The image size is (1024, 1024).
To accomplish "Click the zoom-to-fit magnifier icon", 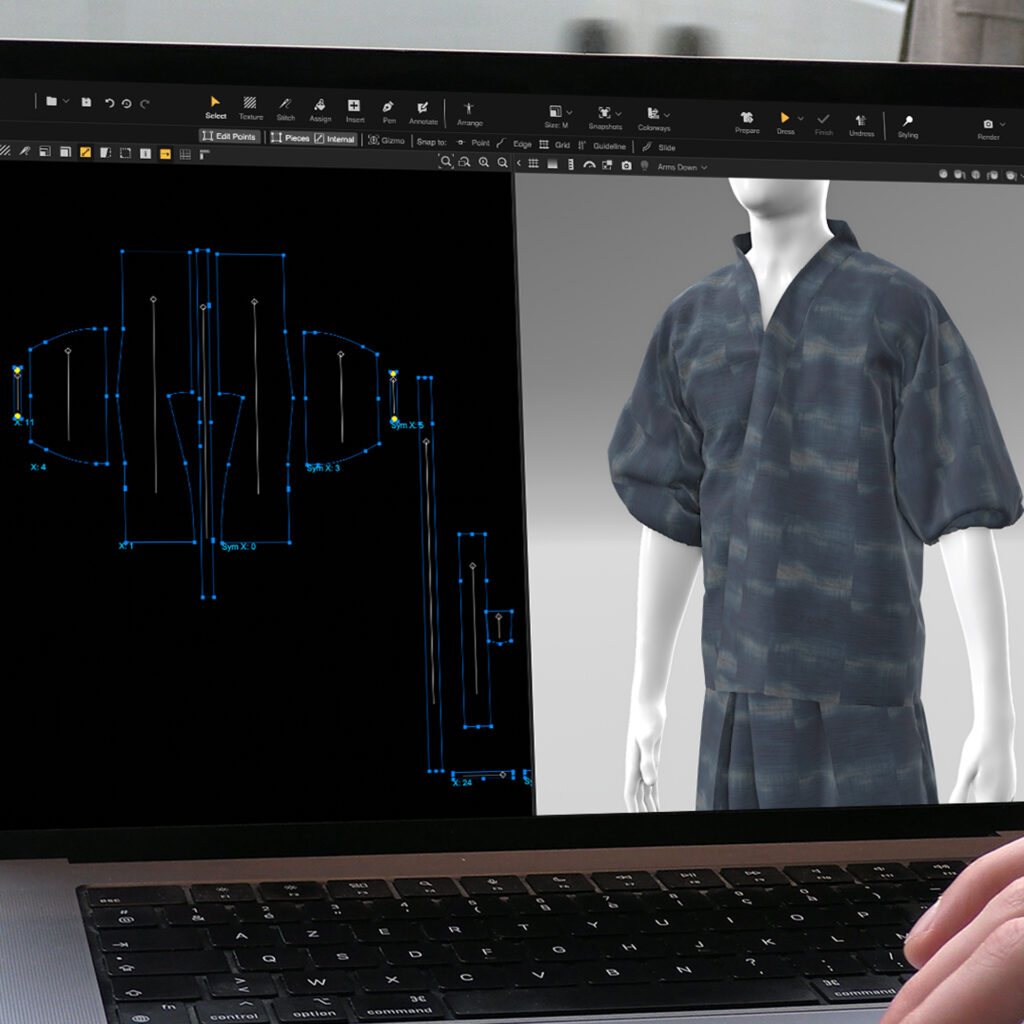I will click(x=446, y=161).
